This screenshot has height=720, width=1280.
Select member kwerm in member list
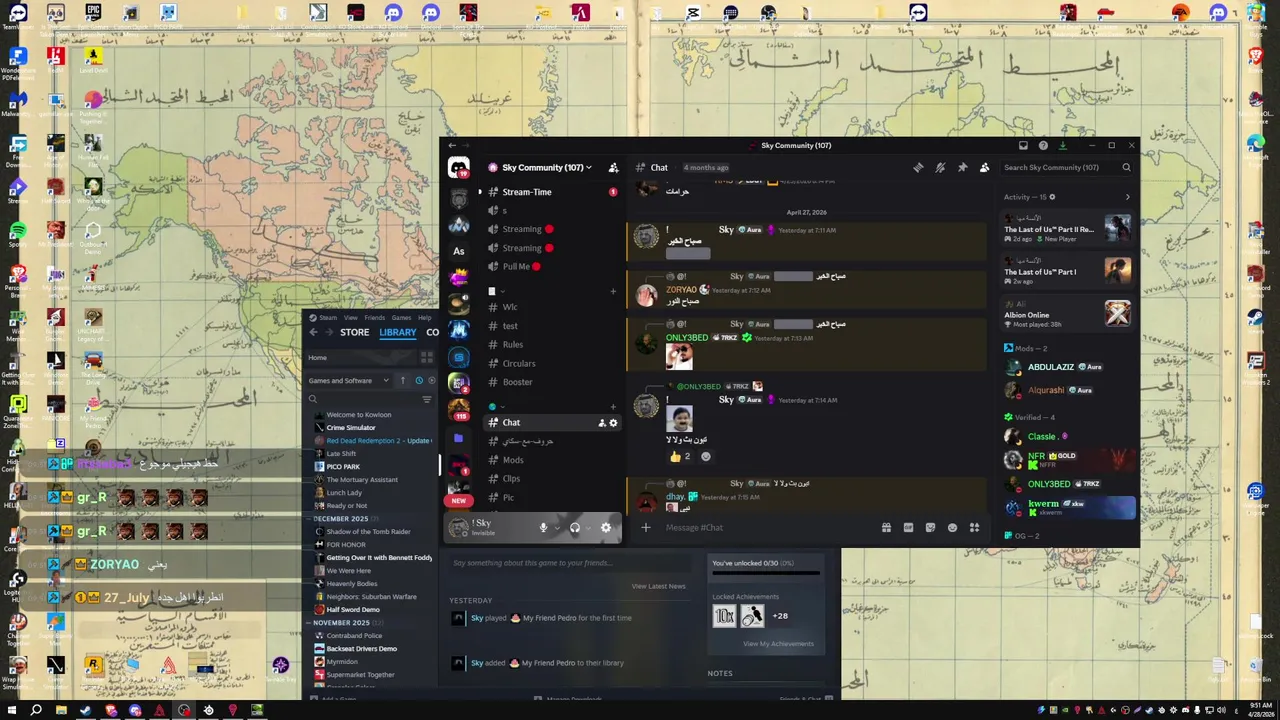pos(1067,507)
